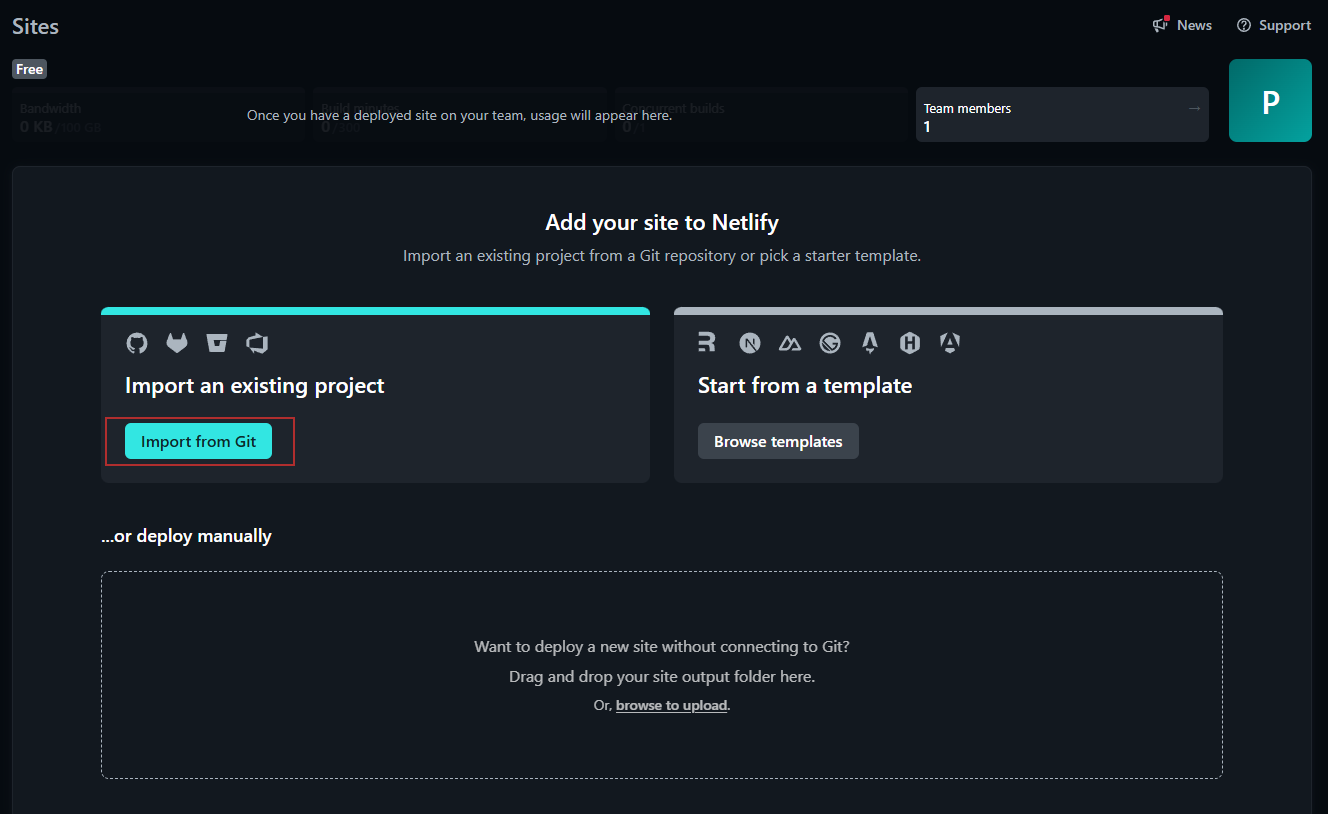
Task: Click the 'Import an existing project' title
Action: [x=255, y=385]
